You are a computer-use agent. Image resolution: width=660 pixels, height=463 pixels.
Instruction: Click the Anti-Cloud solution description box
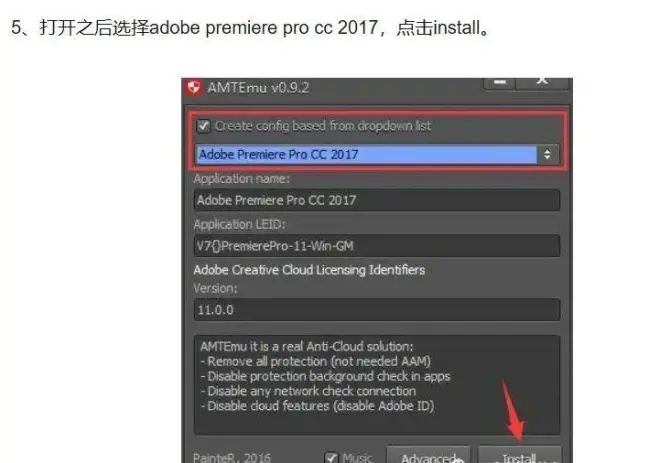coord(377,385)
